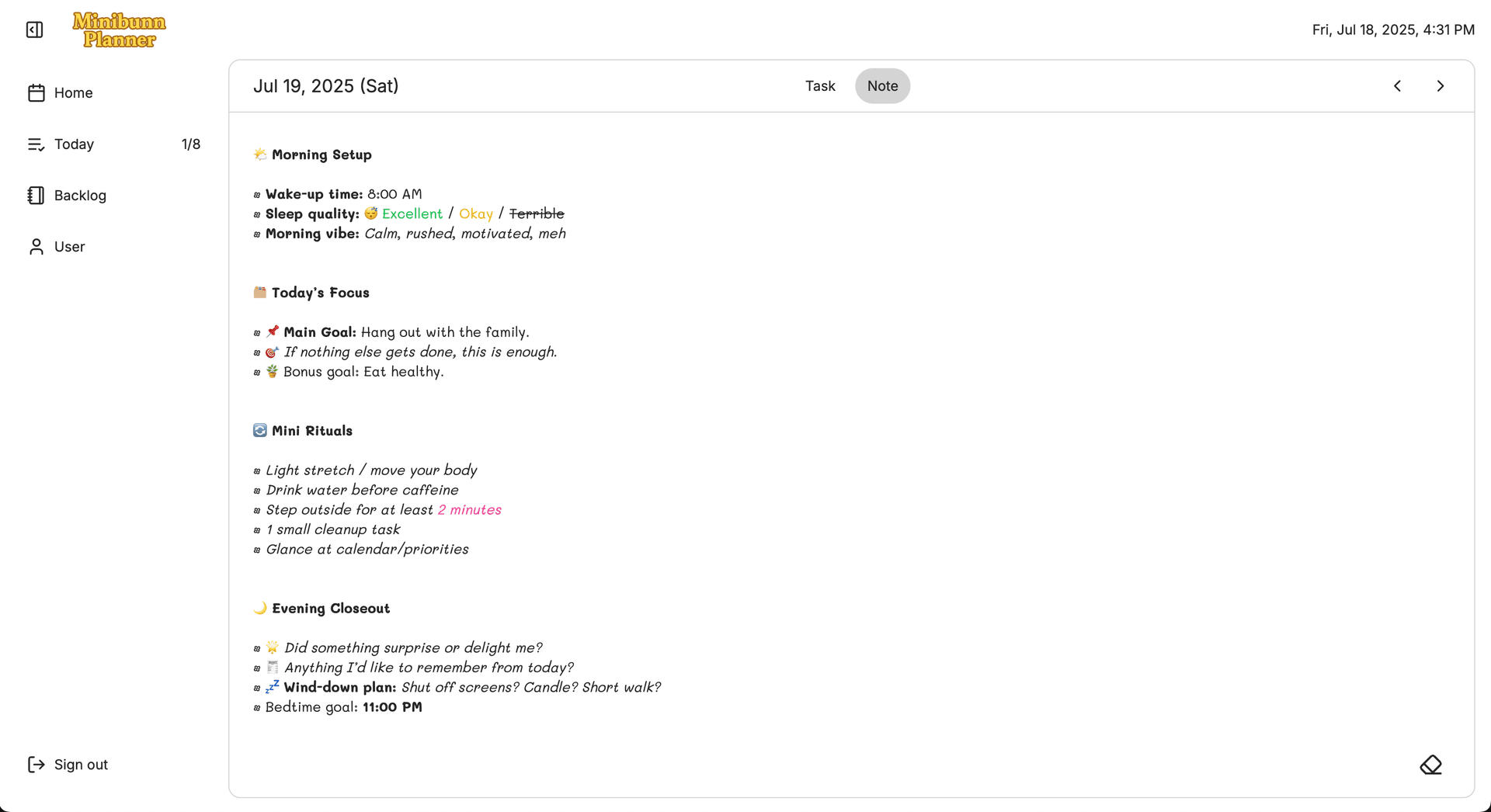The height and width of the screenshot is (812, 1491).
Task: Open the Today page
Action: [74, 144]
